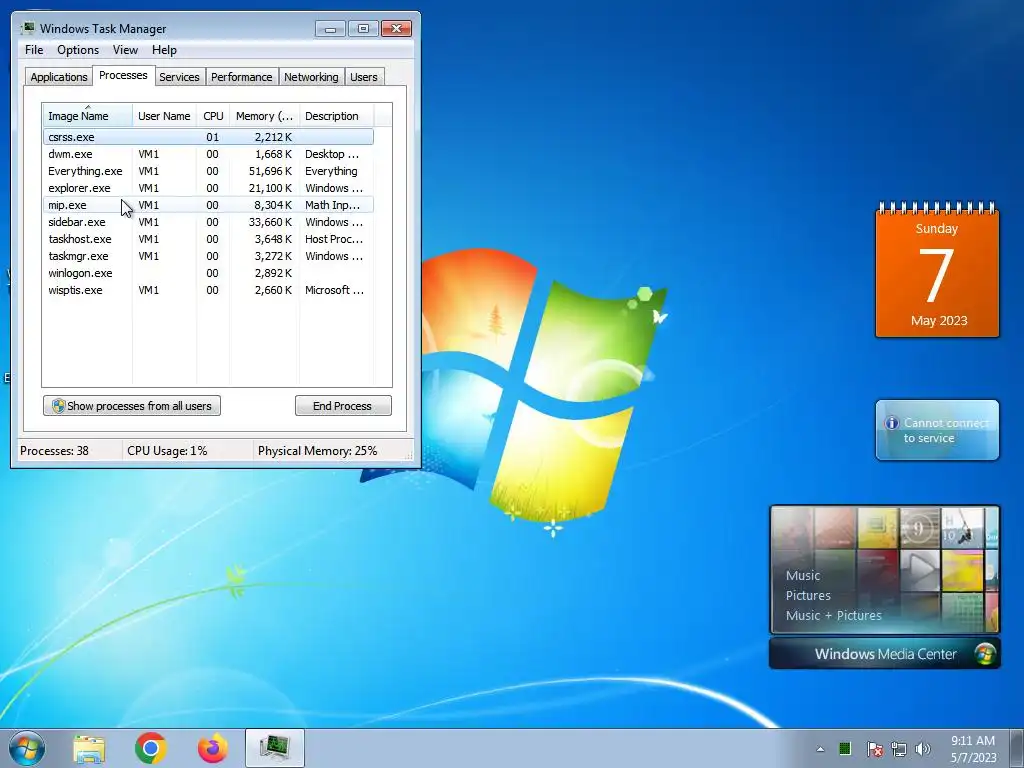Open the network tray icon
The image size is (1024, 768).
click(899, 749)
